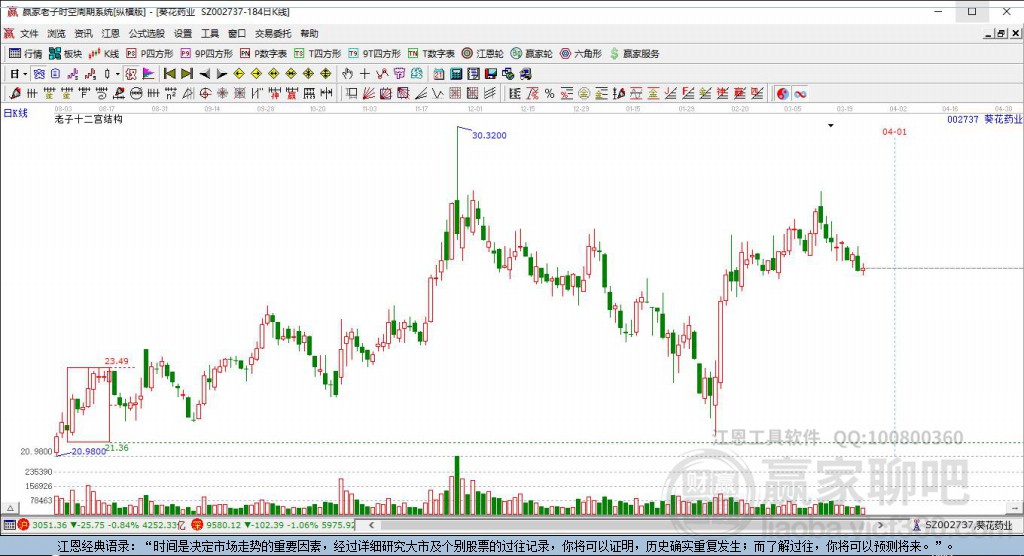The height and width of the screenshot is (556, 1024).
Task: Toggle the yin-yang symbol button
Action: (782, 93)
